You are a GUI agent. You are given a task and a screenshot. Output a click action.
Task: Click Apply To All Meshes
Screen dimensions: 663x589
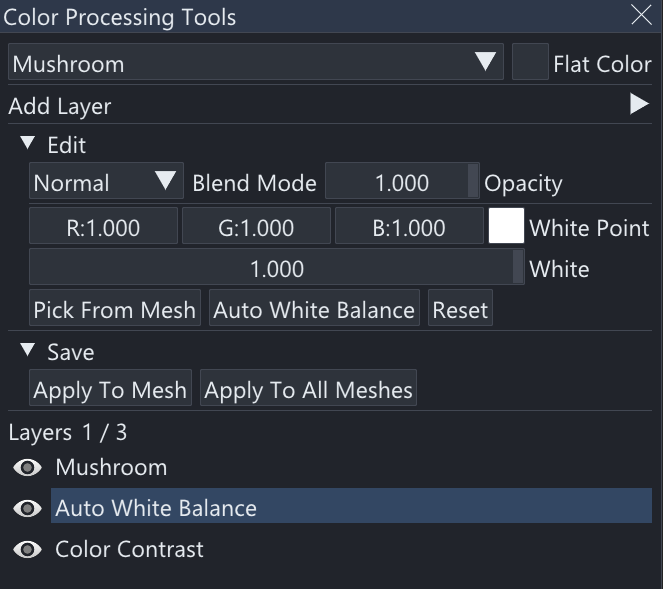pyautogui.click(x=308, y=389)
